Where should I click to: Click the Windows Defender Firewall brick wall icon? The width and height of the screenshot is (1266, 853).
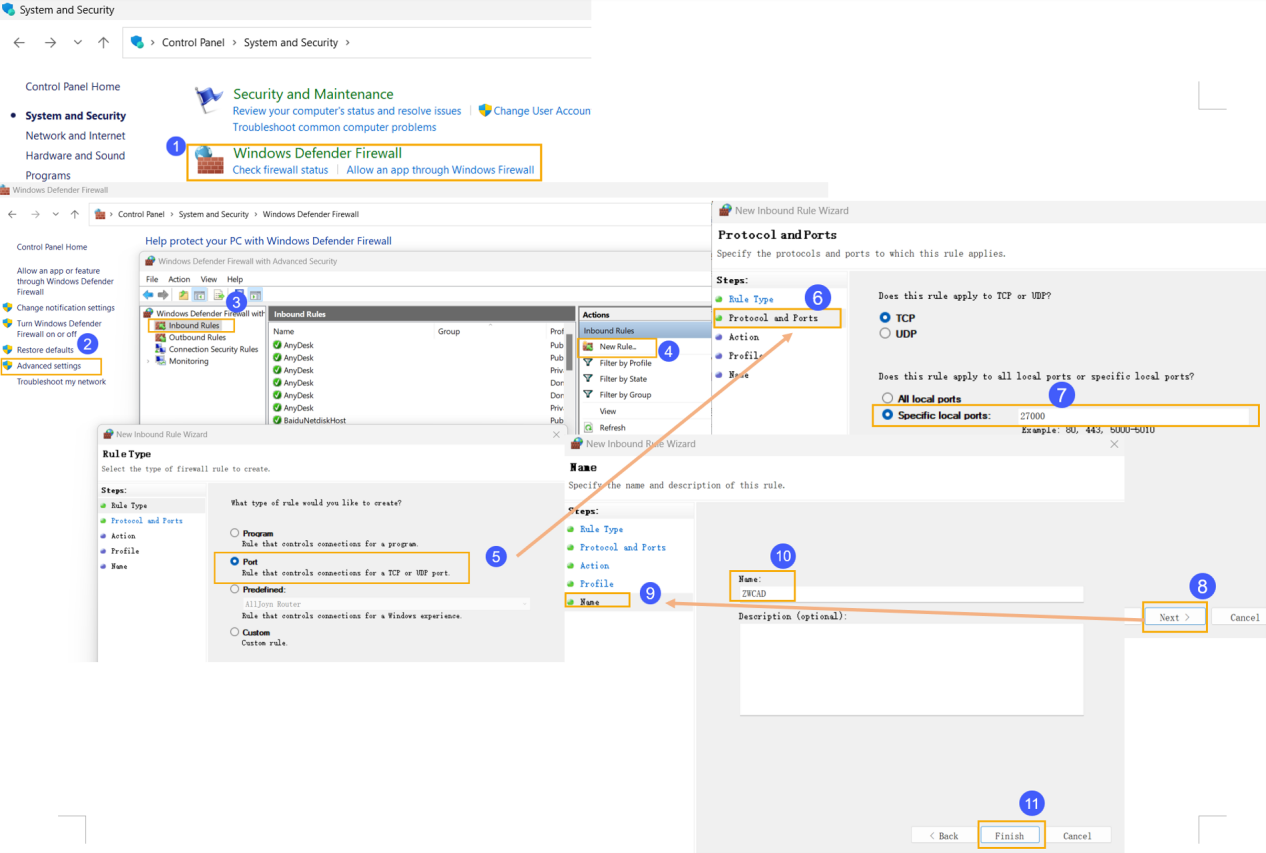pos(210,160)
